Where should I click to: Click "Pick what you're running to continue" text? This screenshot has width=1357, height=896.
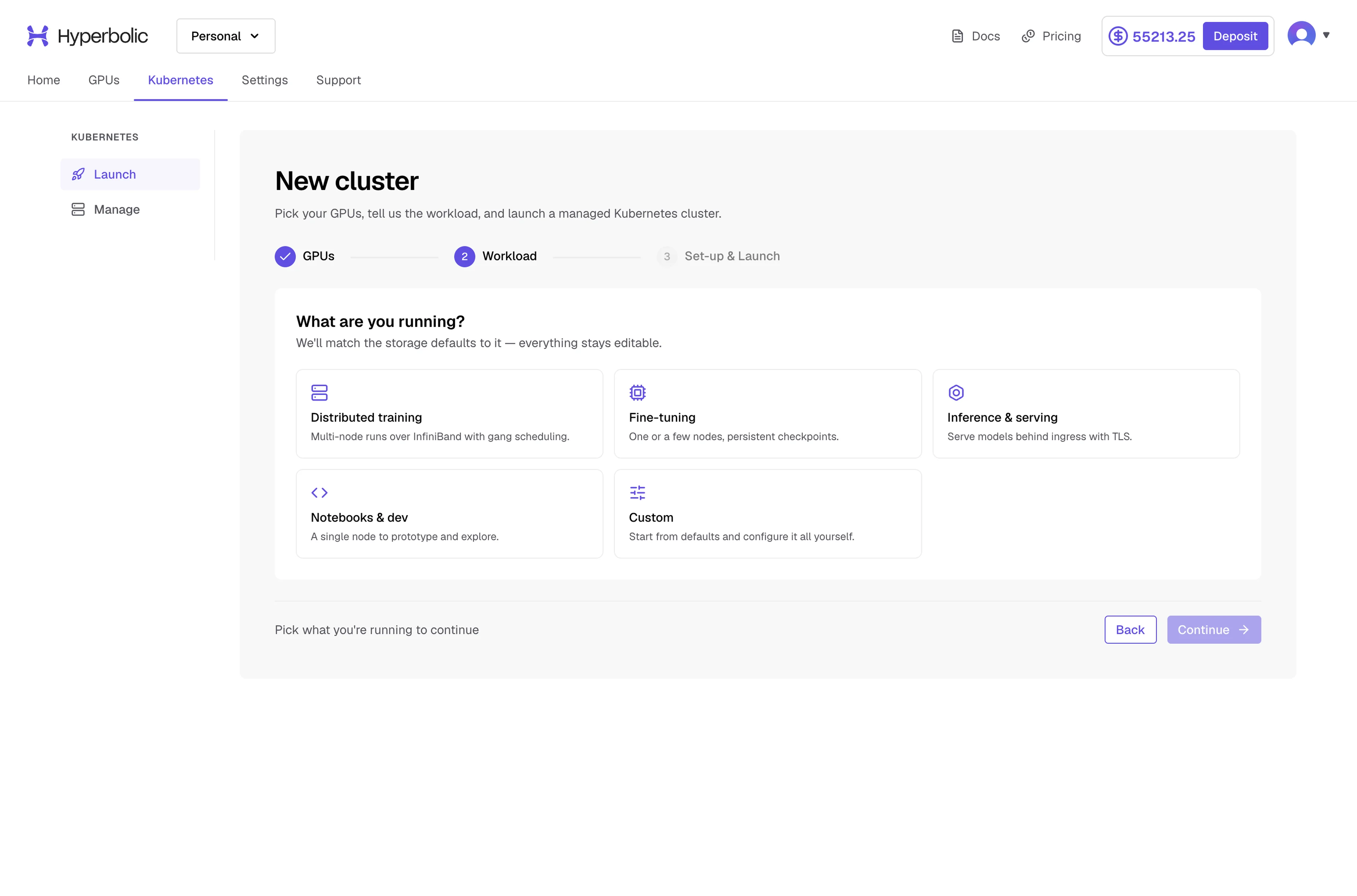pyautogui.click(x=376, y=630)
